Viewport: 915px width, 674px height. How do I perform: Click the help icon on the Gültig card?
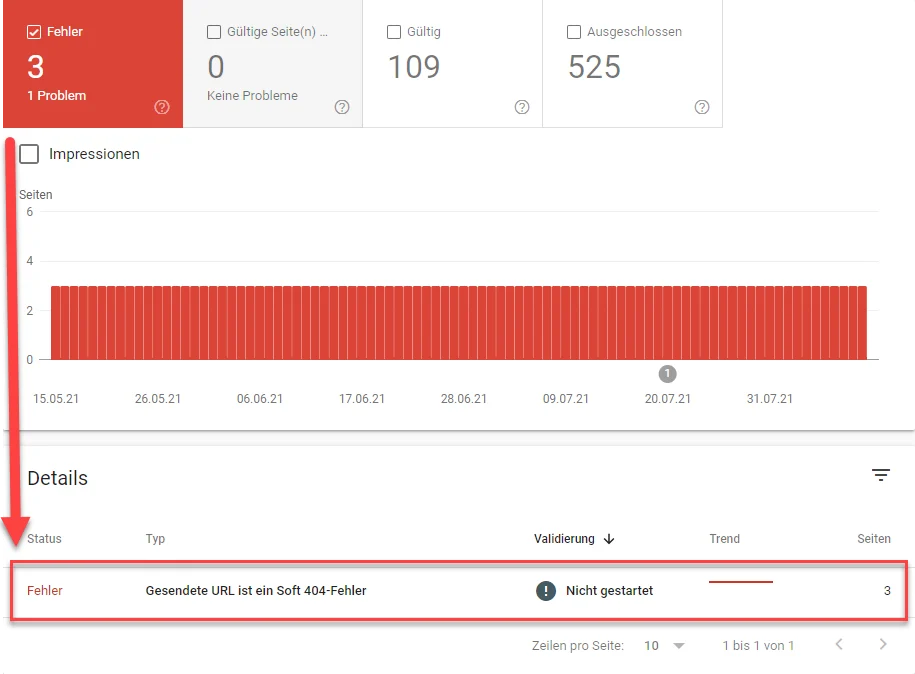coord(522,107)
